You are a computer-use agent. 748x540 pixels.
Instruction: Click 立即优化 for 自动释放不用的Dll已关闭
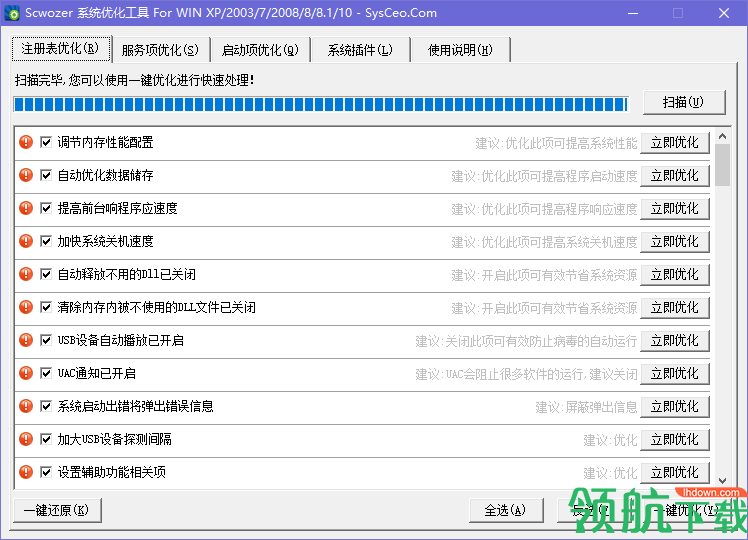click(x=675, y=274)
